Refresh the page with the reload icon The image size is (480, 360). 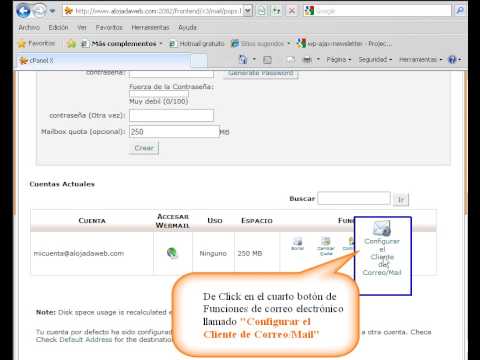(x=277, y=11)
